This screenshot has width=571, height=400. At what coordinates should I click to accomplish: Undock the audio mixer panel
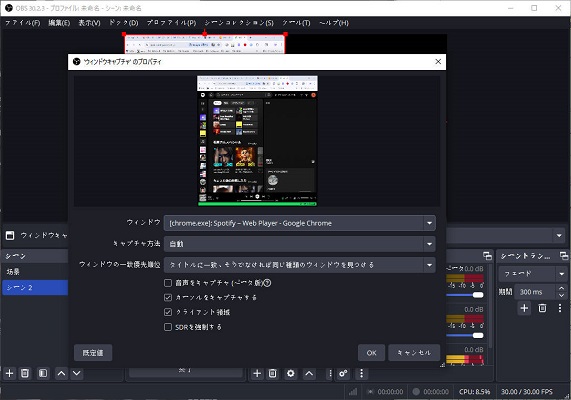click(x=487, y=256)
